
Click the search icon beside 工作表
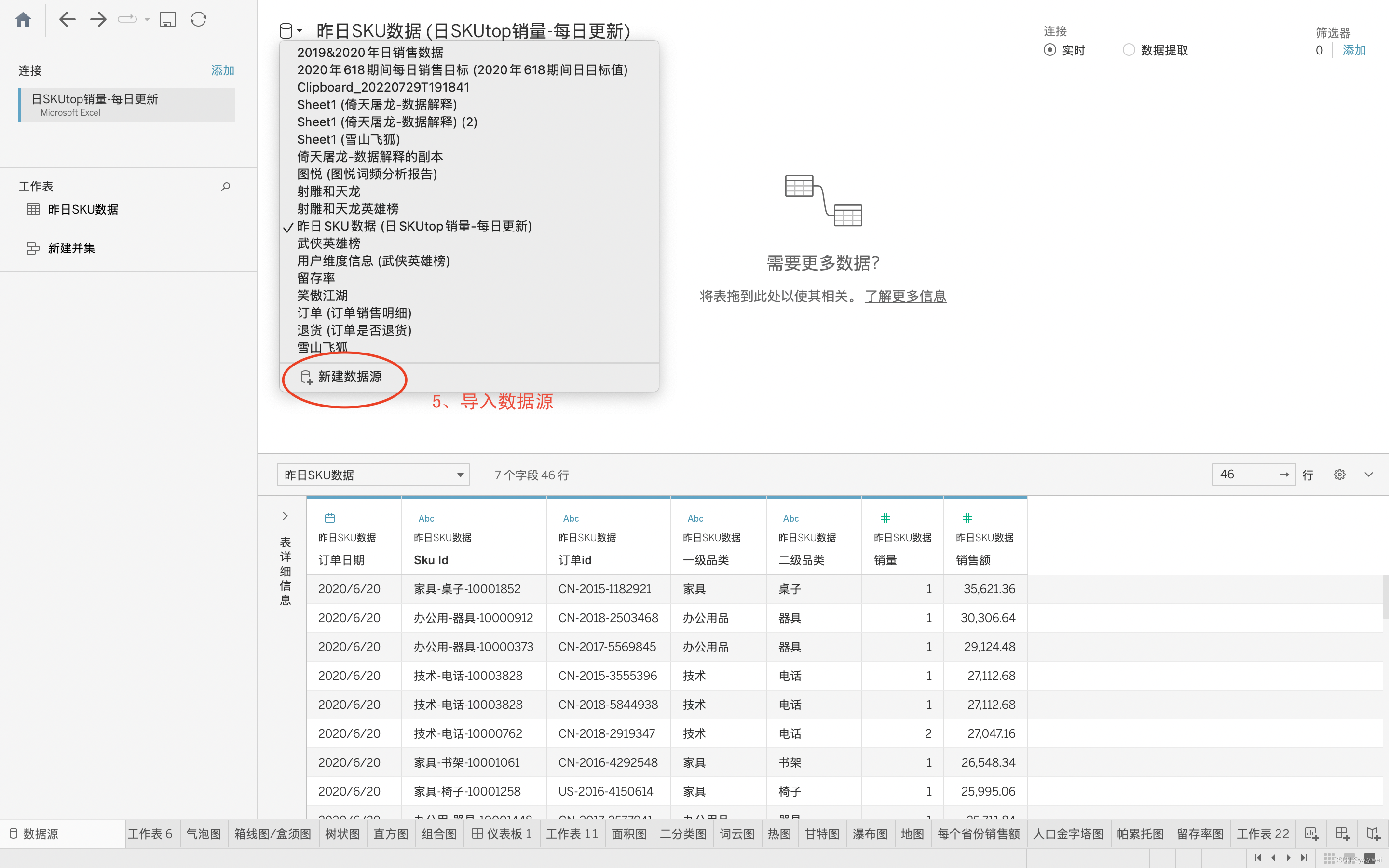tap(226, 187)
